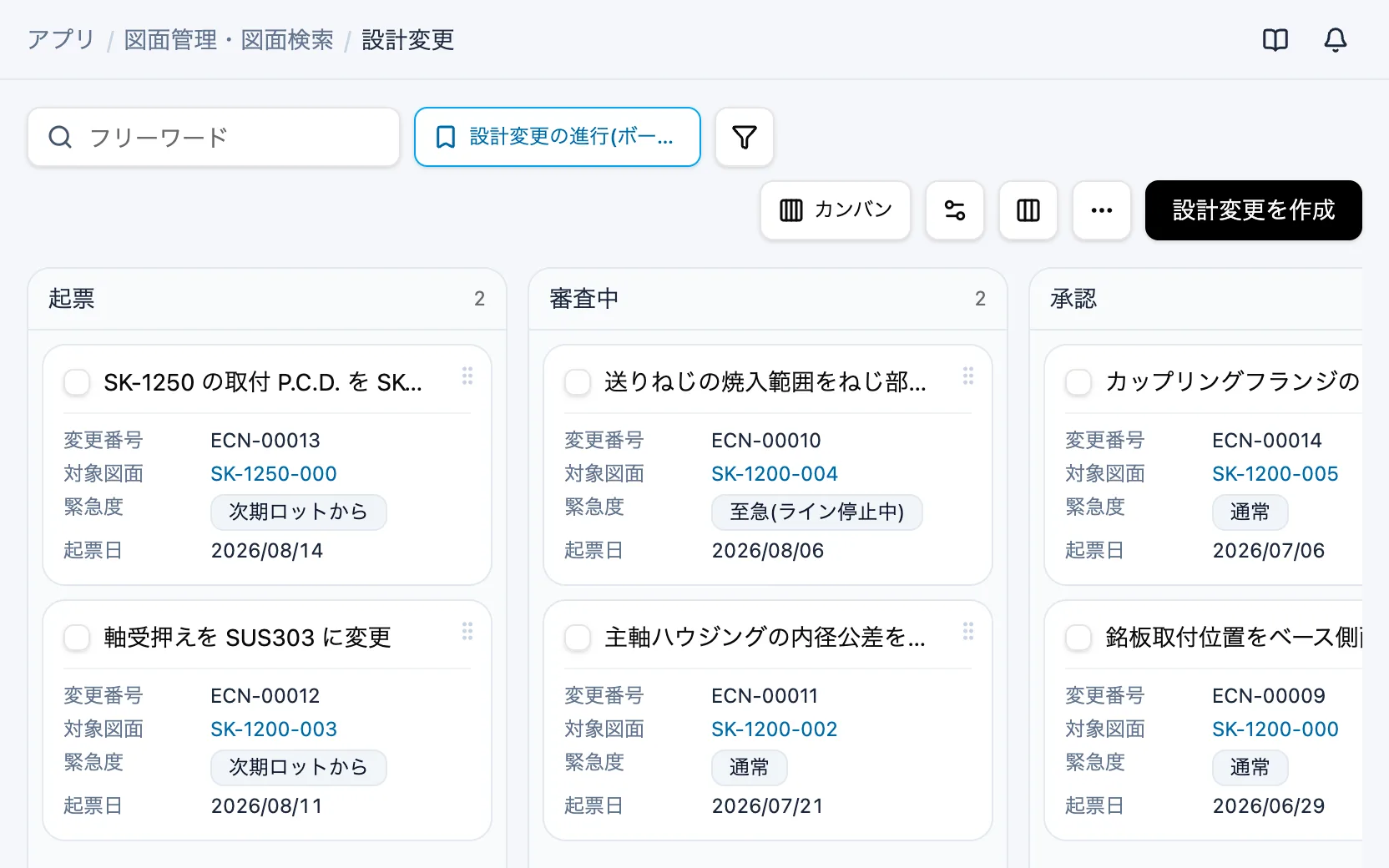The image size is (1389, 868).
Task: Go to アプリ breadcrumb
Action: click(x=61, y=39)
